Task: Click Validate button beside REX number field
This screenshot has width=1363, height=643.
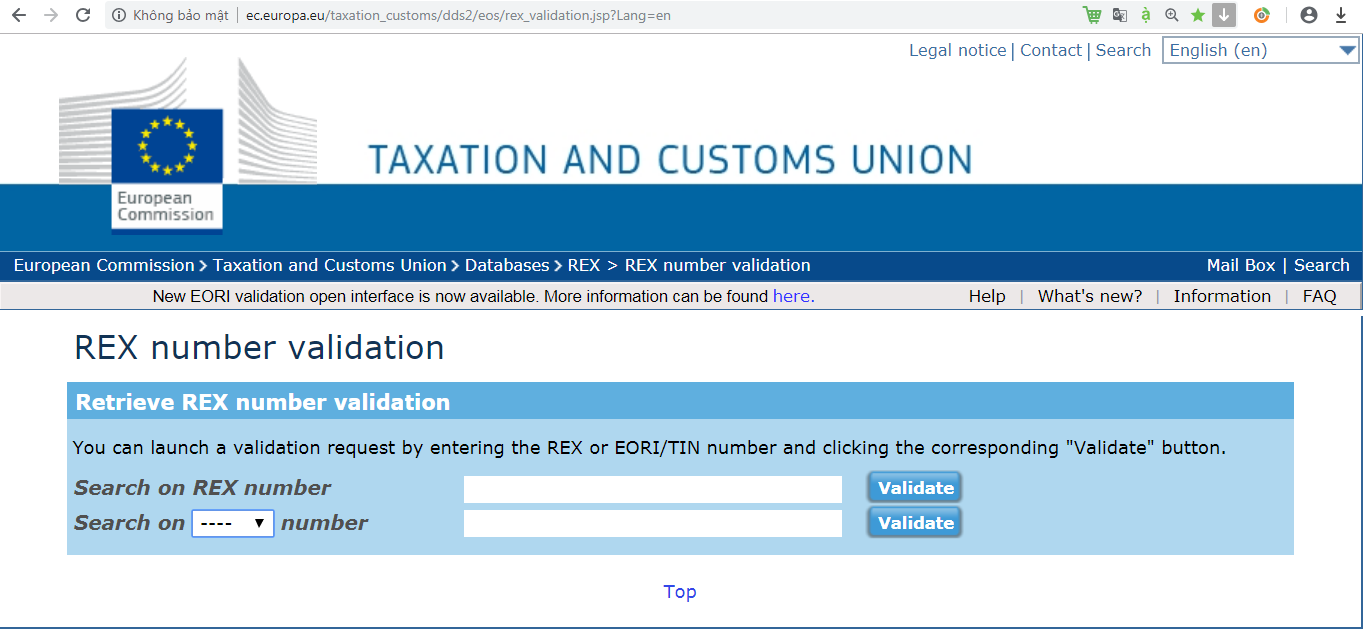Action: click(x=915, y=488)
